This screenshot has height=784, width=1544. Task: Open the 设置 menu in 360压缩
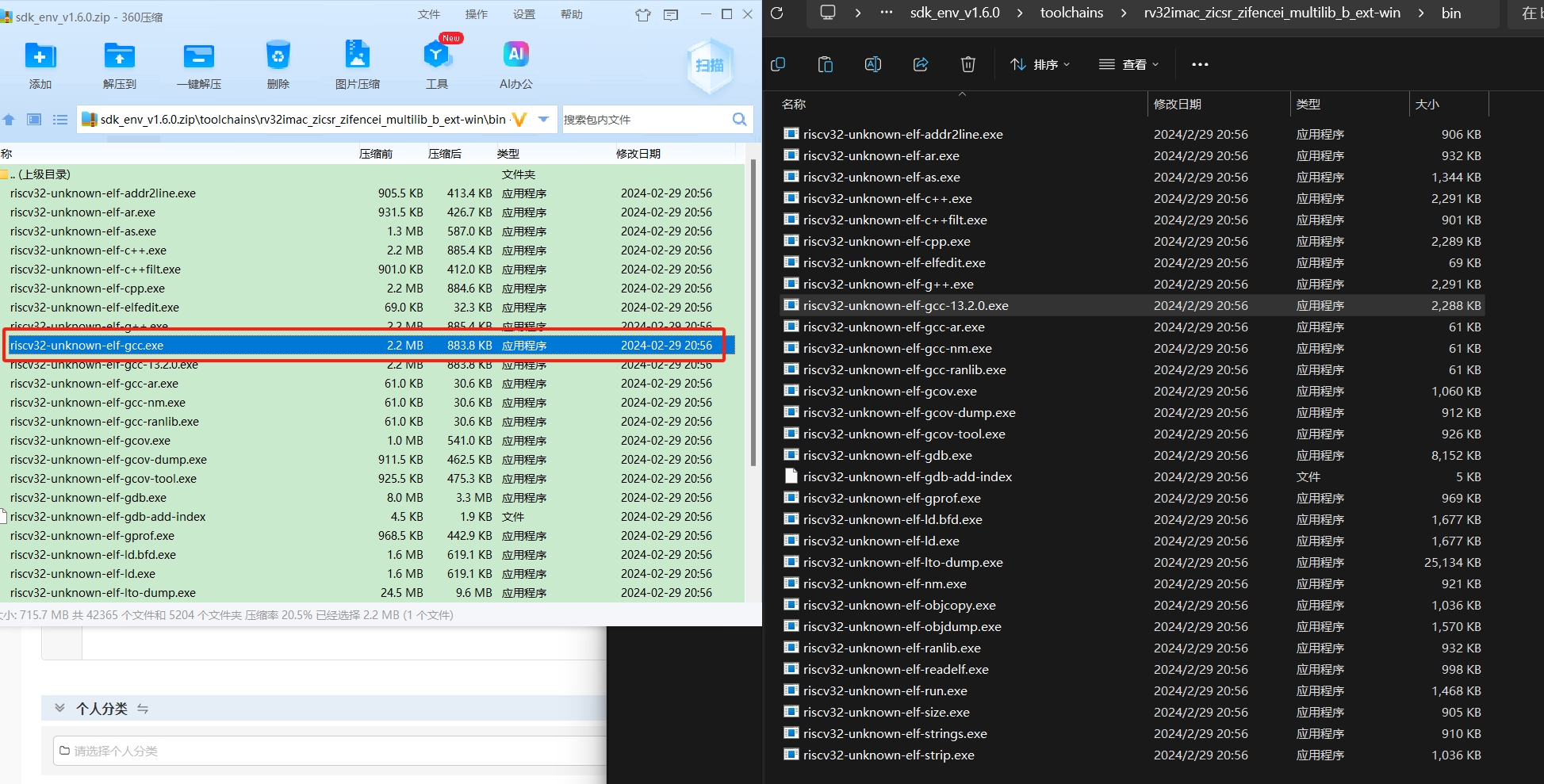click(x=524, y=14)
